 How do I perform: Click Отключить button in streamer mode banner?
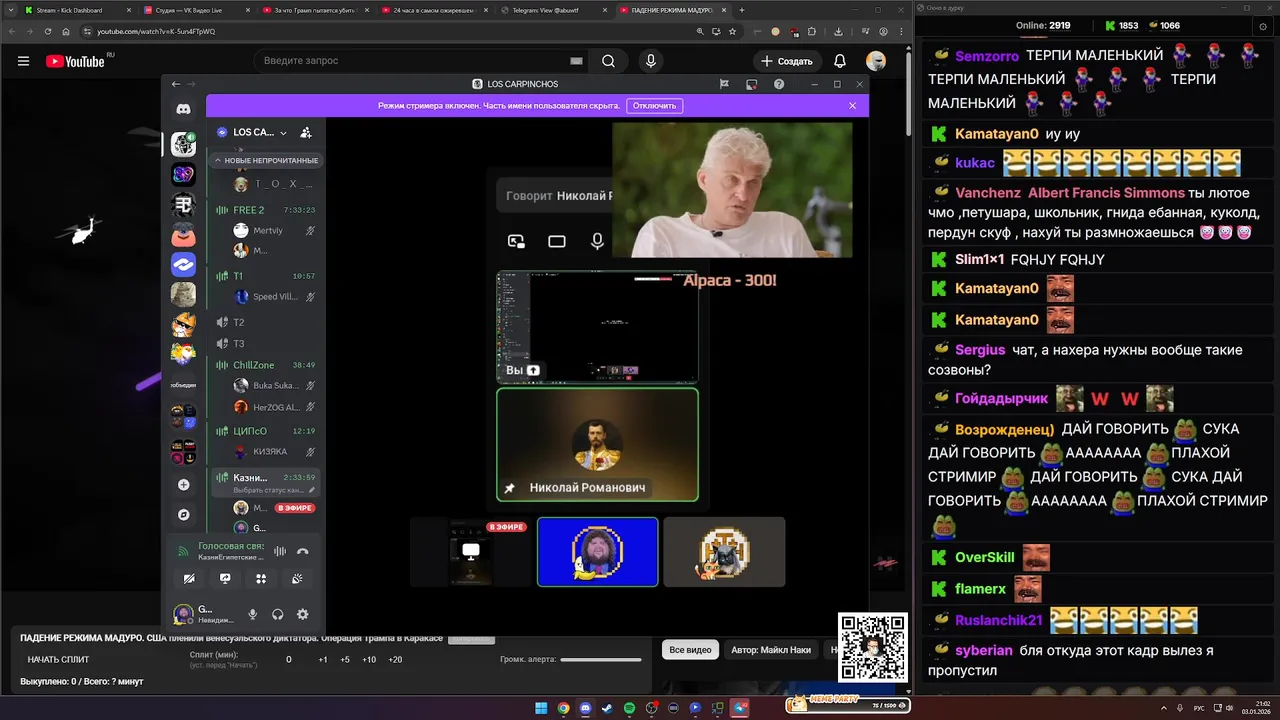[654, 105]
